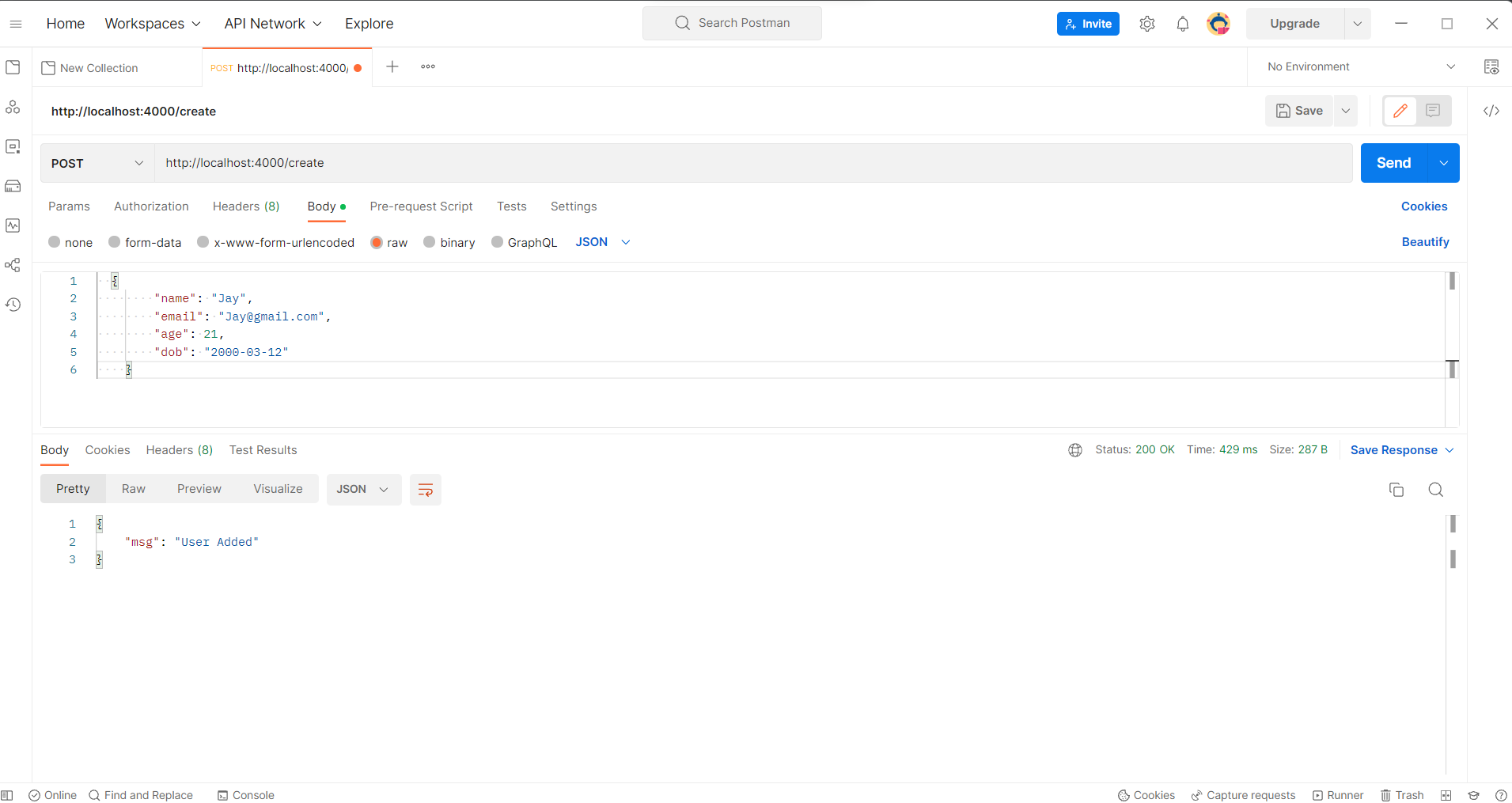
Task: Toggle word wrap in response viewer
Action: point(425,490)
